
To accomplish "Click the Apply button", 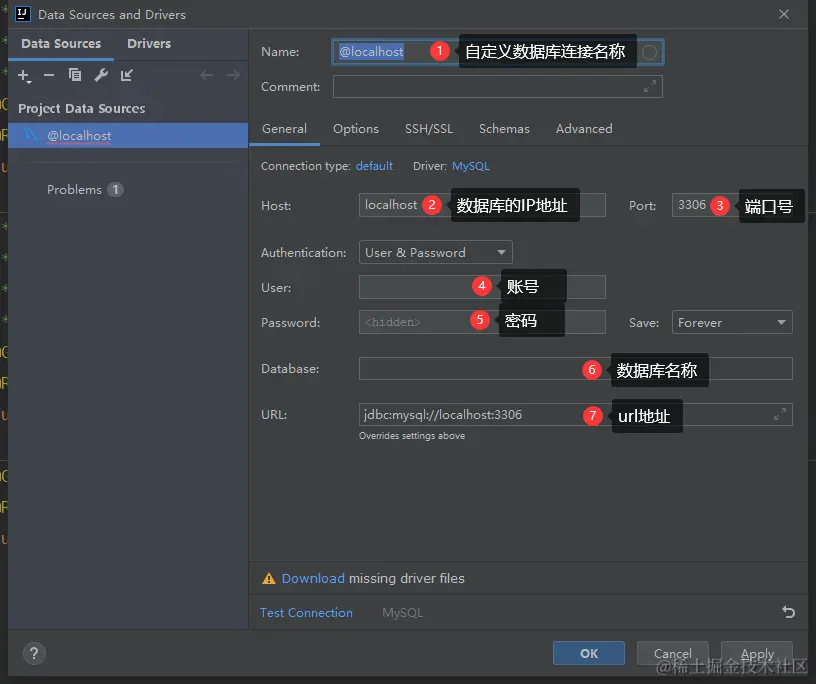I will pos(757,653).
